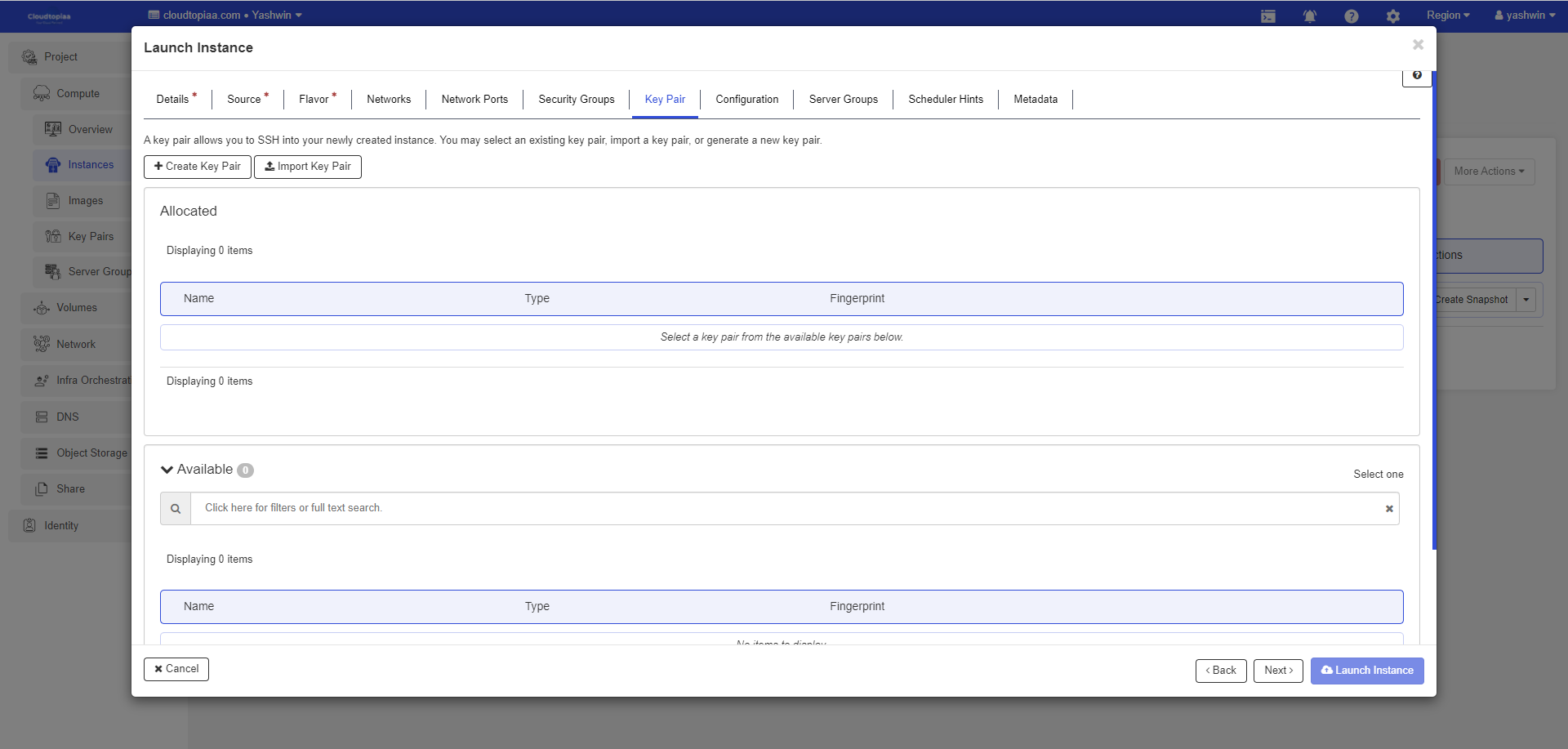Clear the filter search with the X icon
Screen dimensions: 1568x749
(1388, 509)
